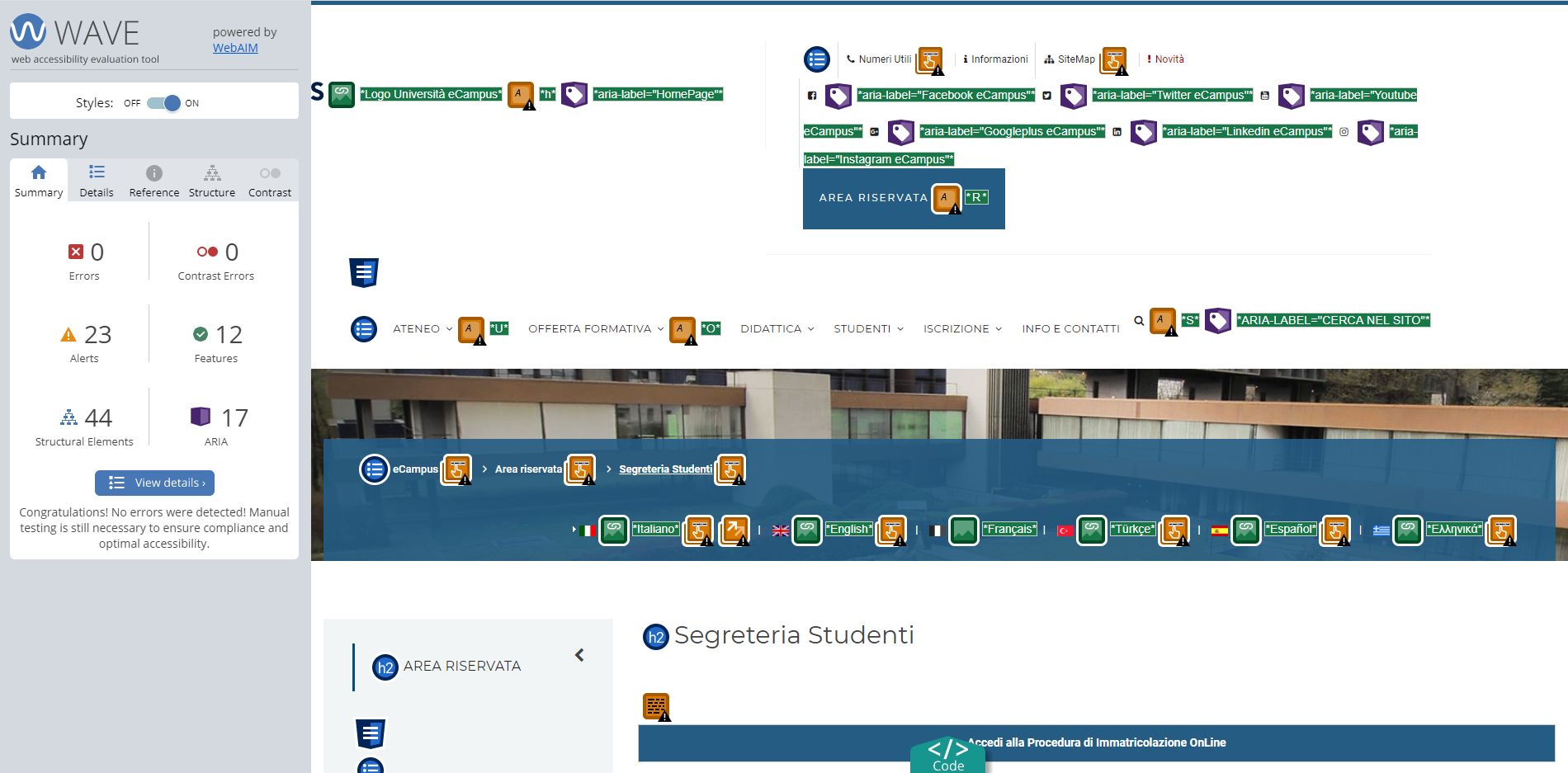The height and width of the screenshot is (773, 1568).
Task: Open the WebAIM link
Action: click(x=235, y=48)
